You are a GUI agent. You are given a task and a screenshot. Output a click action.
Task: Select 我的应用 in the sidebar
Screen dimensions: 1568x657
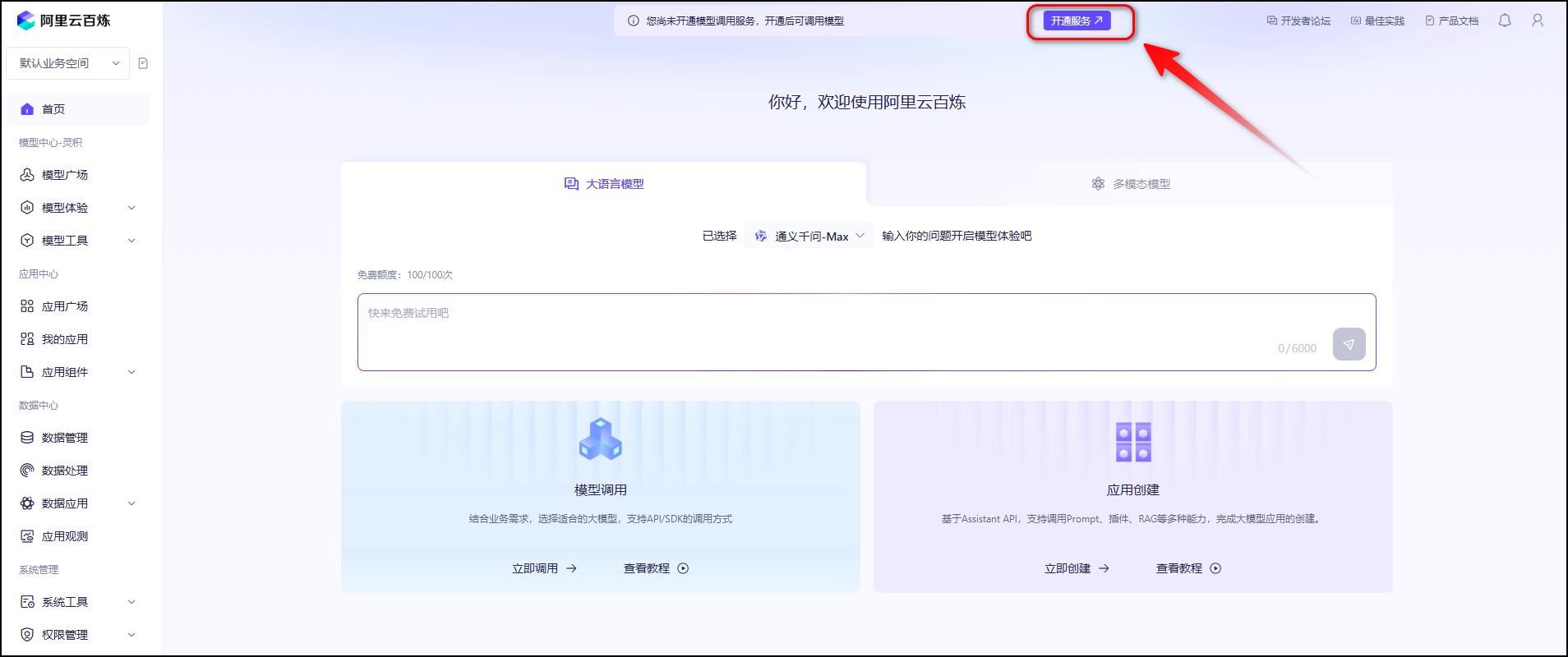78,339
